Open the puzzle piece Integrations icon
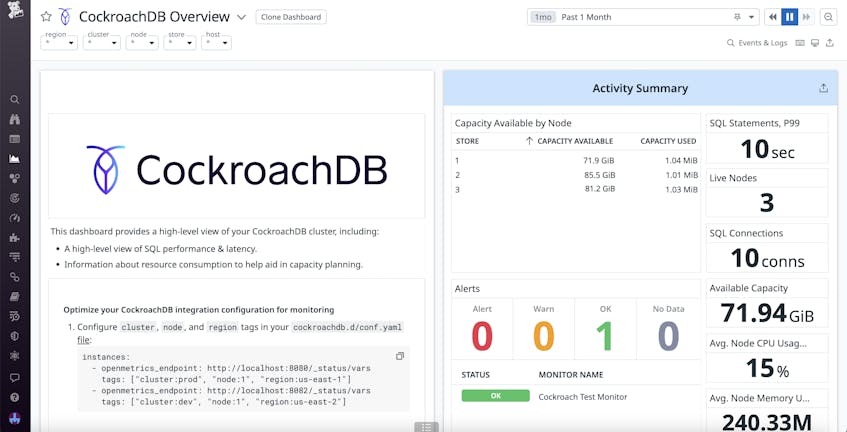Image resolution: width=847 pixels, height=432 pixels. click(15, 238)
